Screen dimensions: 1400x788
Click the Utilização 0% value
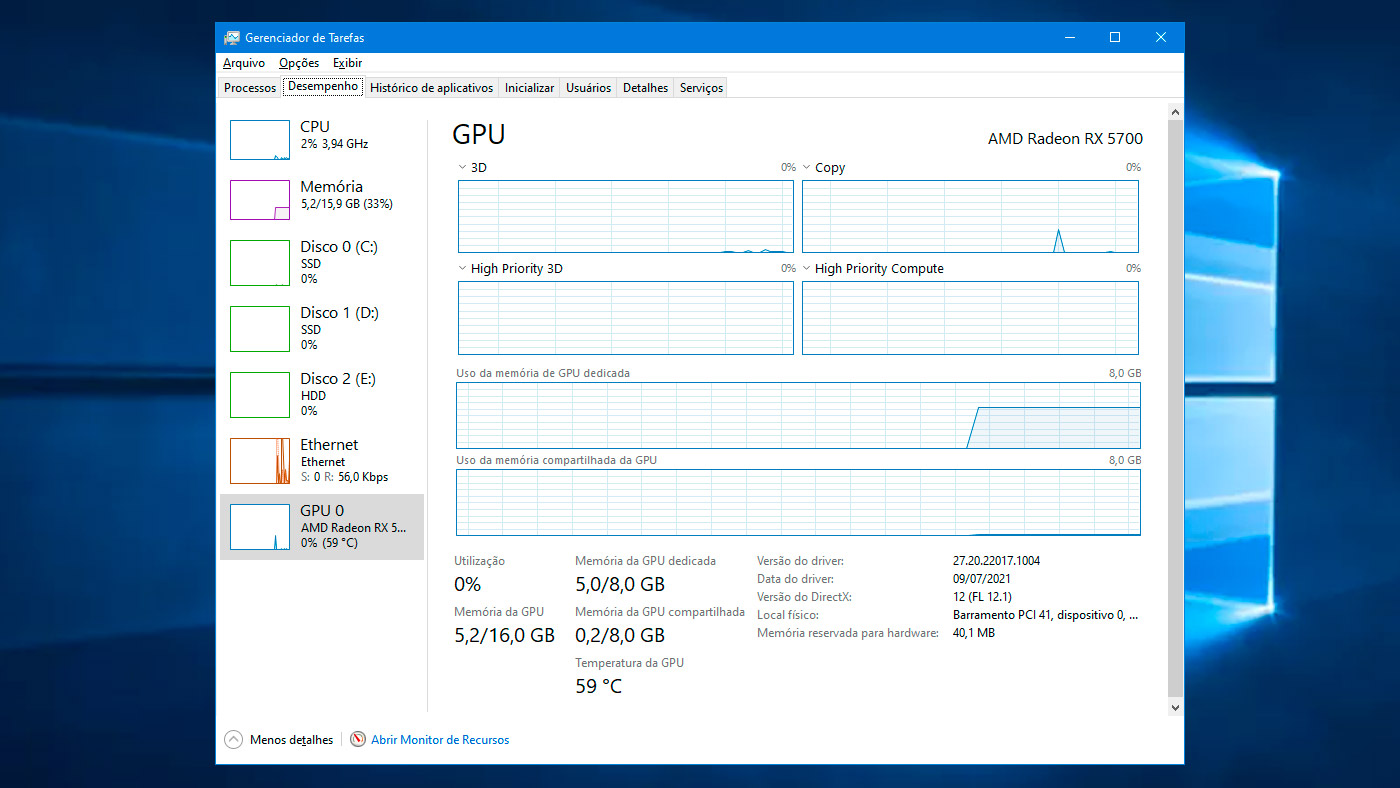[468, 584]
